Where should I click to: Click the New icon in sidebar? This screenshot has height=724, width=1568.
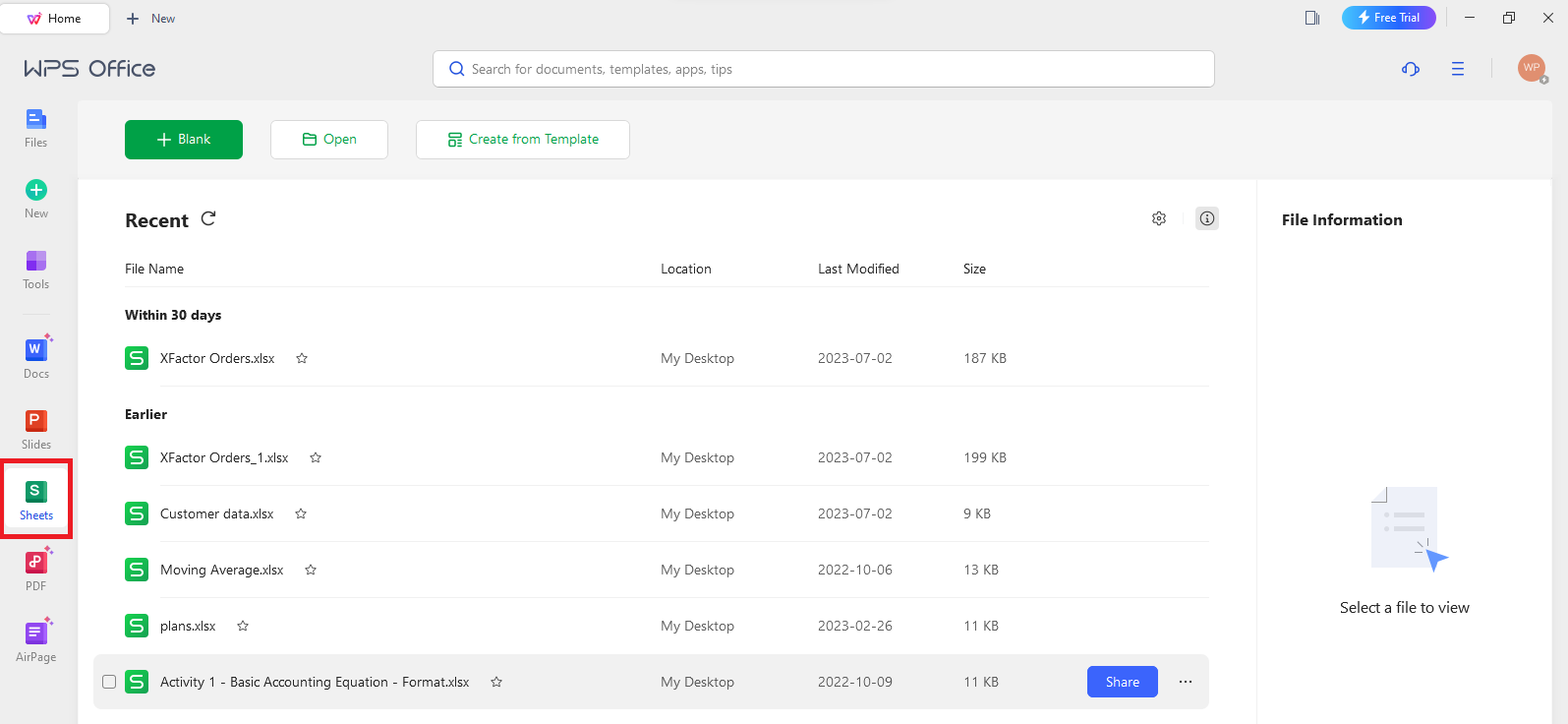click(x=35, y=200)
